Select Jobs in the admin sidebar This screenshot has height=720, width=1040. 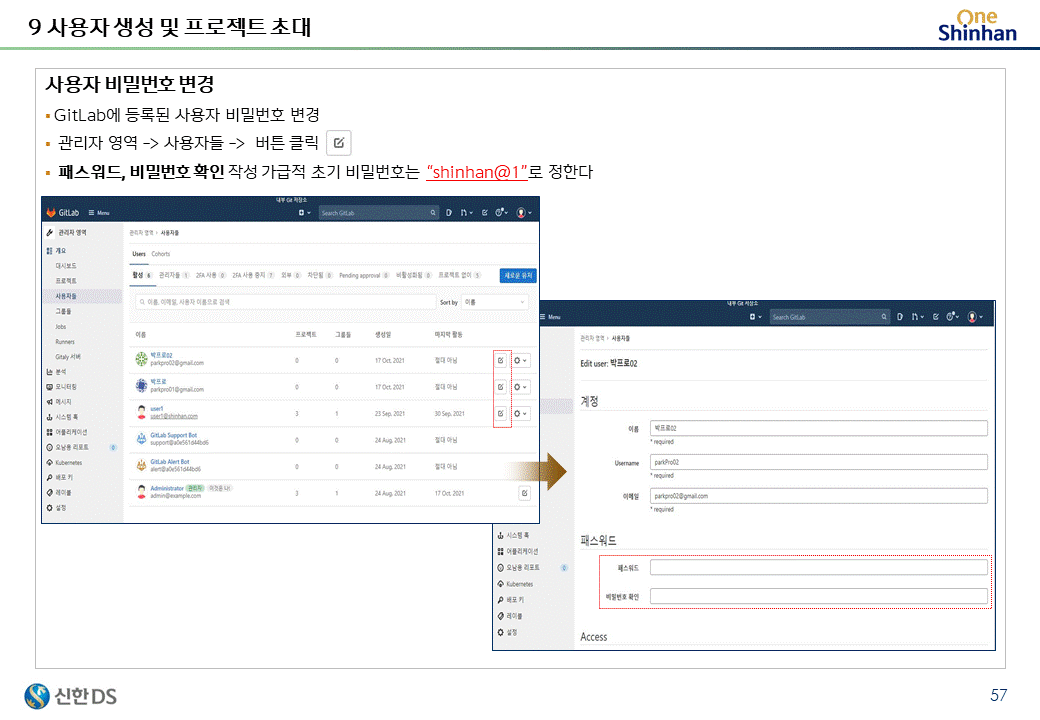[x=61, y=327]
